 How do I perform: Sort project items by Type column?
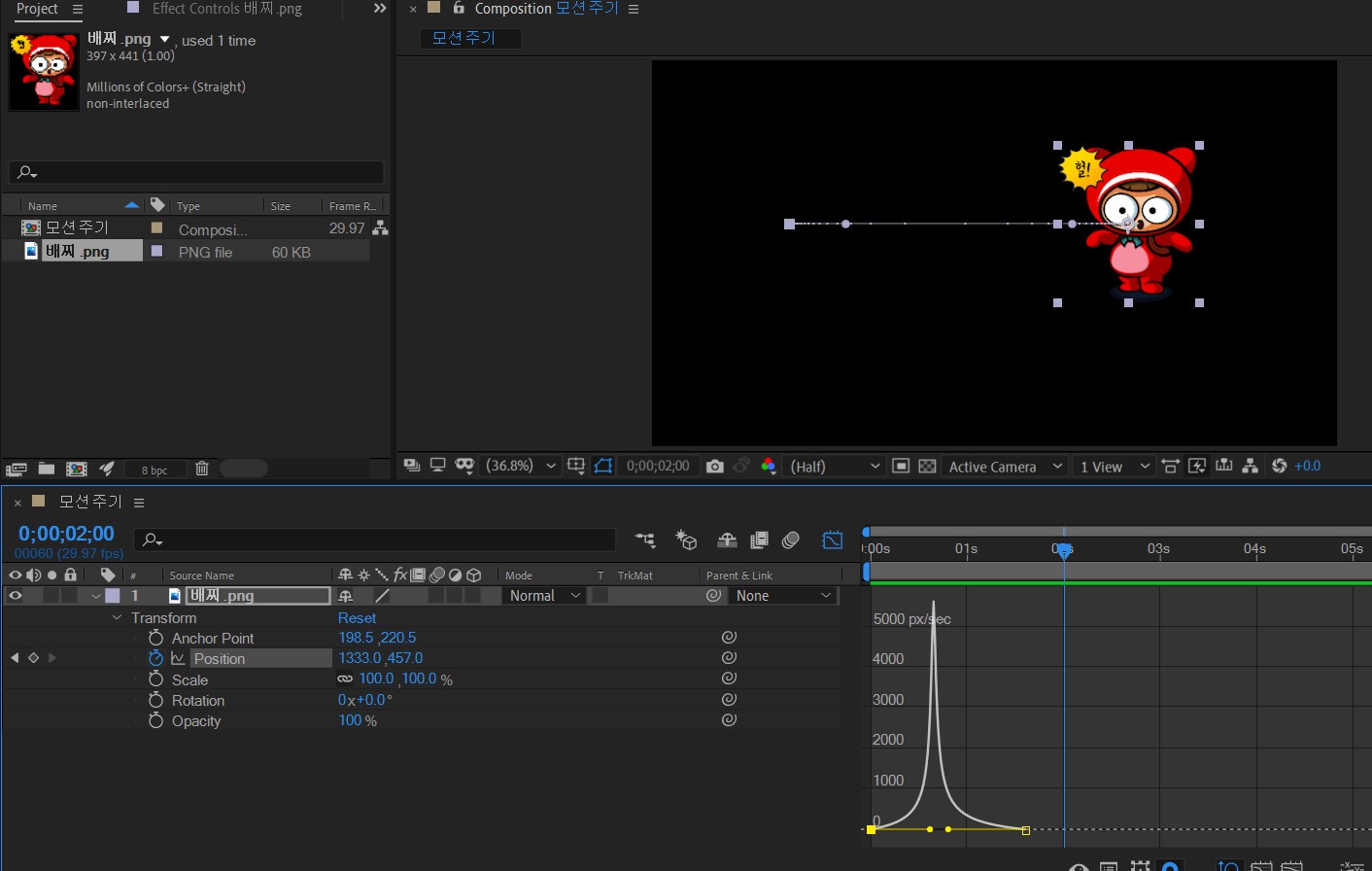tap(189, 206)
